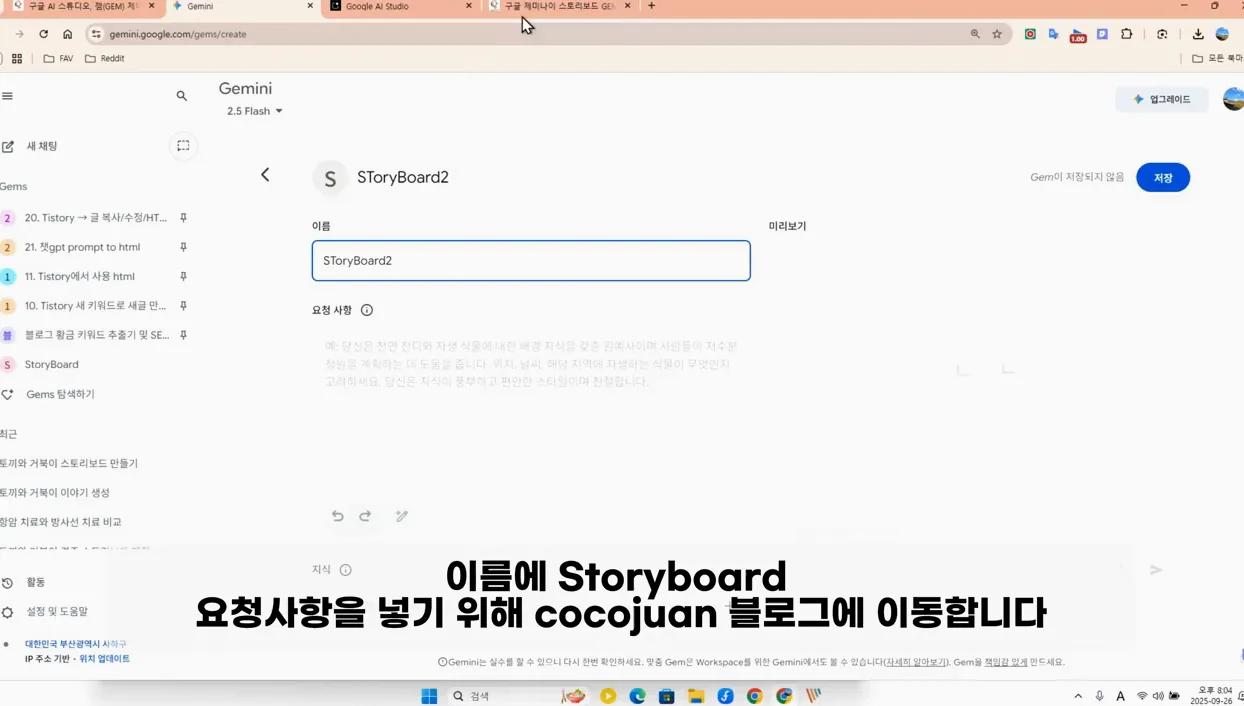Reload the page with refresh button
This screenshot has height=706, width=1244.
44,34
